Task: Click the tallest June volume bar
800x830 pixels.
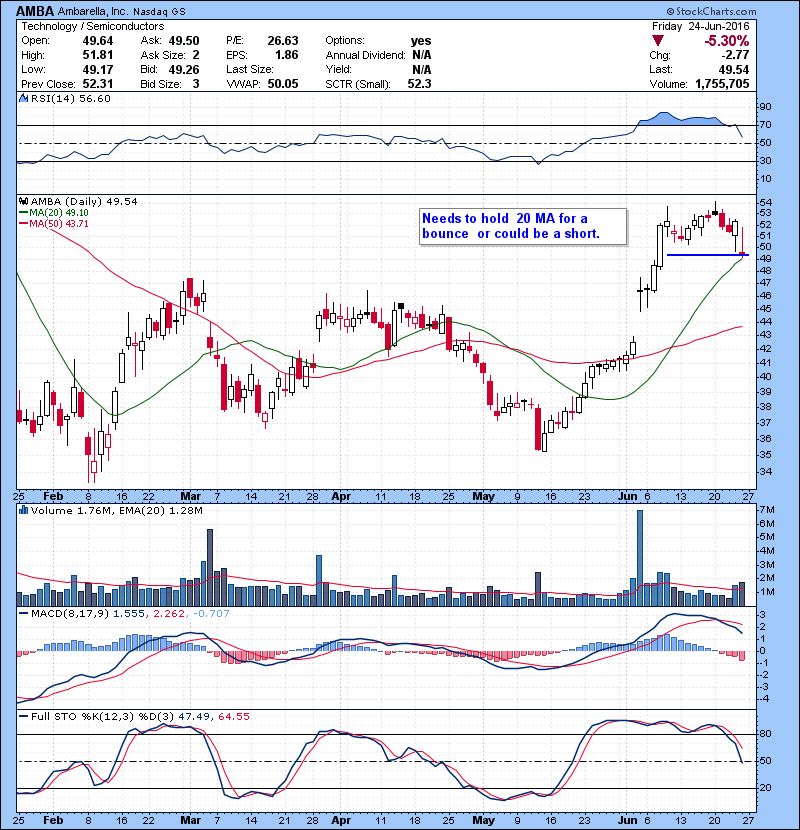Action: [x=640, y=558]
